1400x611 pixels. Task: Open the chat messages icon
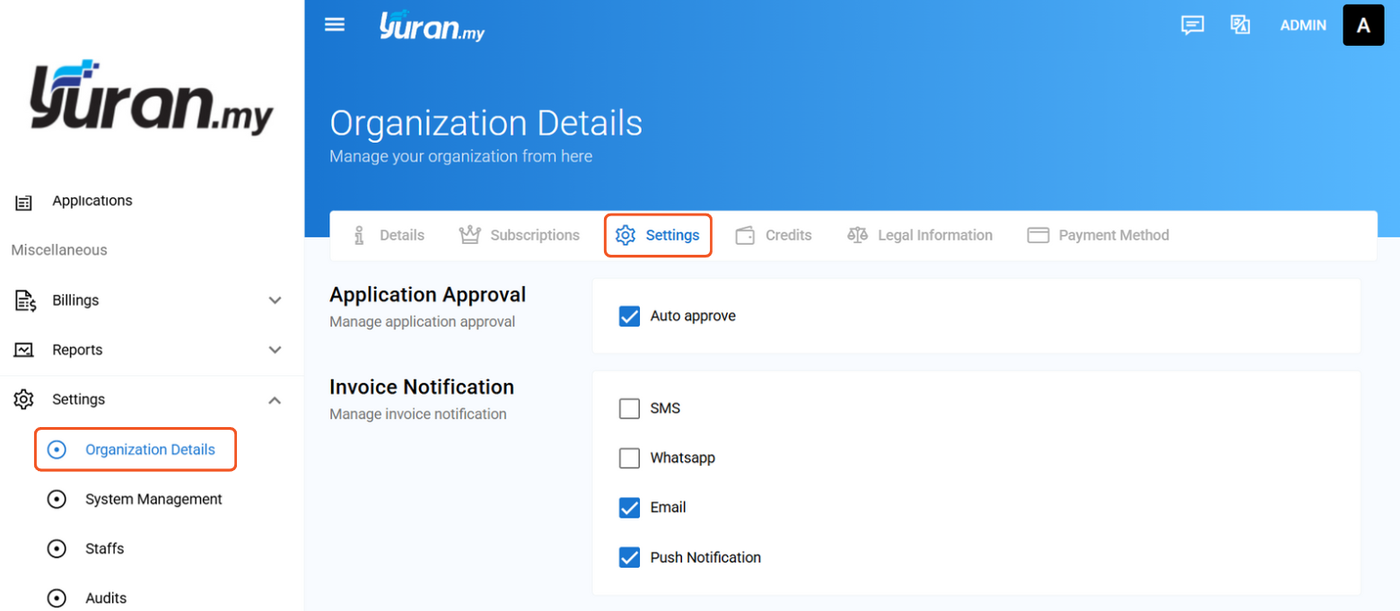[1192, 26]
